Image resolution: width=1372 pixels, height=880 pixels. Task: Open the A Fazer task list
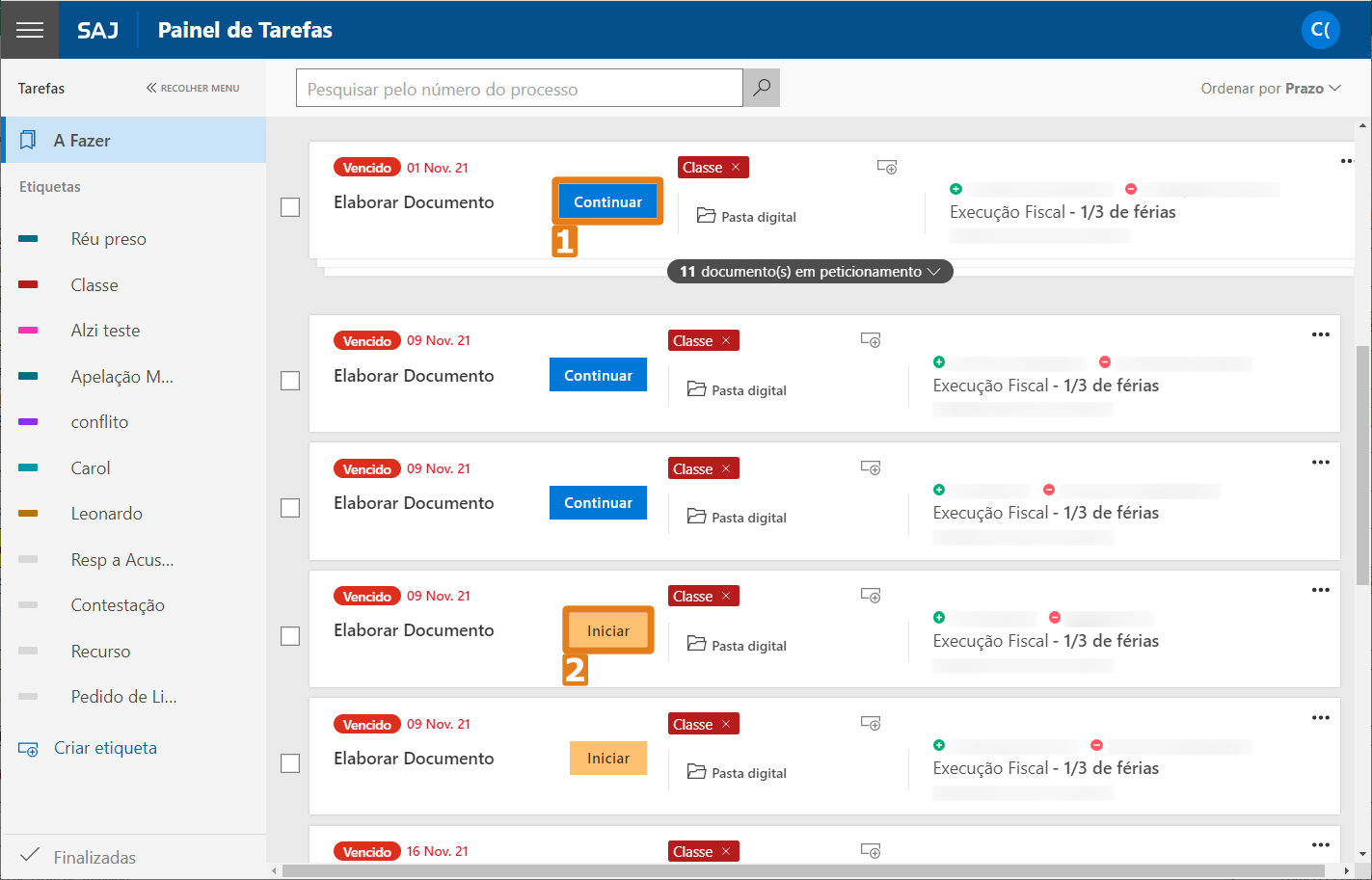click(x=134, y=141)
